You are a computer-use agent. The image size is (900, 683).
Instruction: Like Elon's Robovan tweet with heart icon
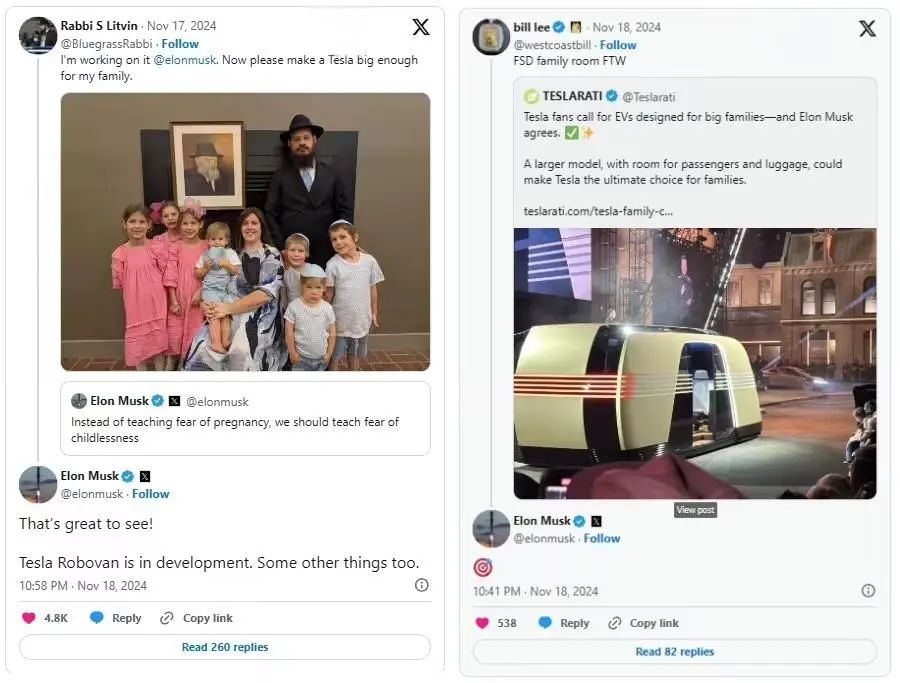tap(29, 618)
